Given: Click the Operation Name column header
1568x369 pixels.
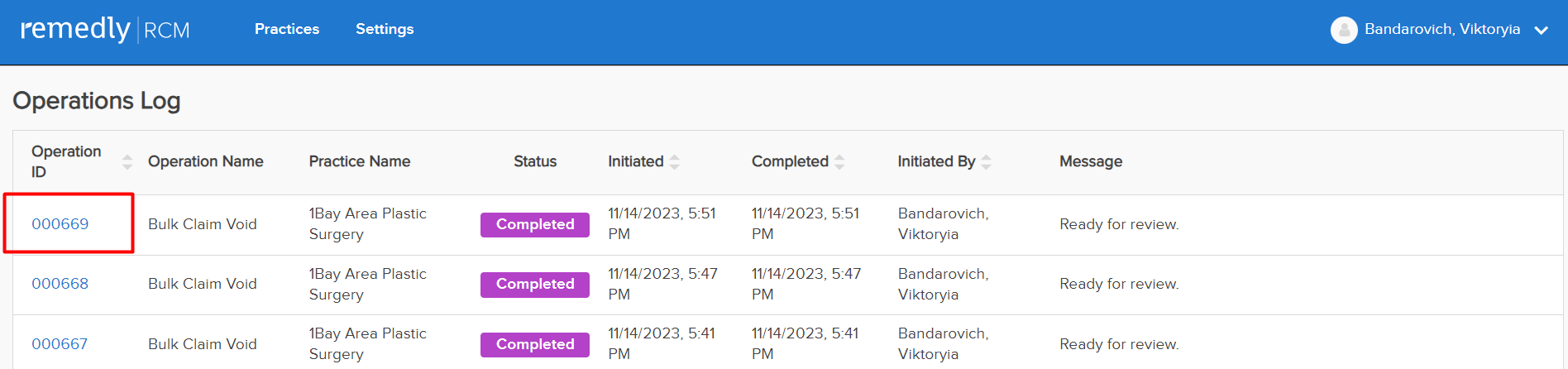Looking at the screenshot, I should (206, 161).
